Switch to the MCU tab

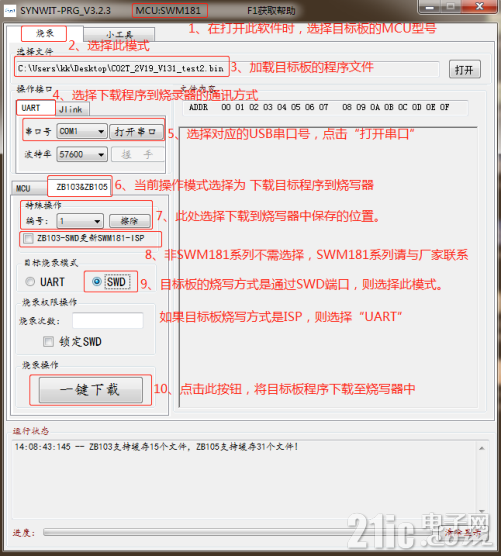click(x=29, y=188)
